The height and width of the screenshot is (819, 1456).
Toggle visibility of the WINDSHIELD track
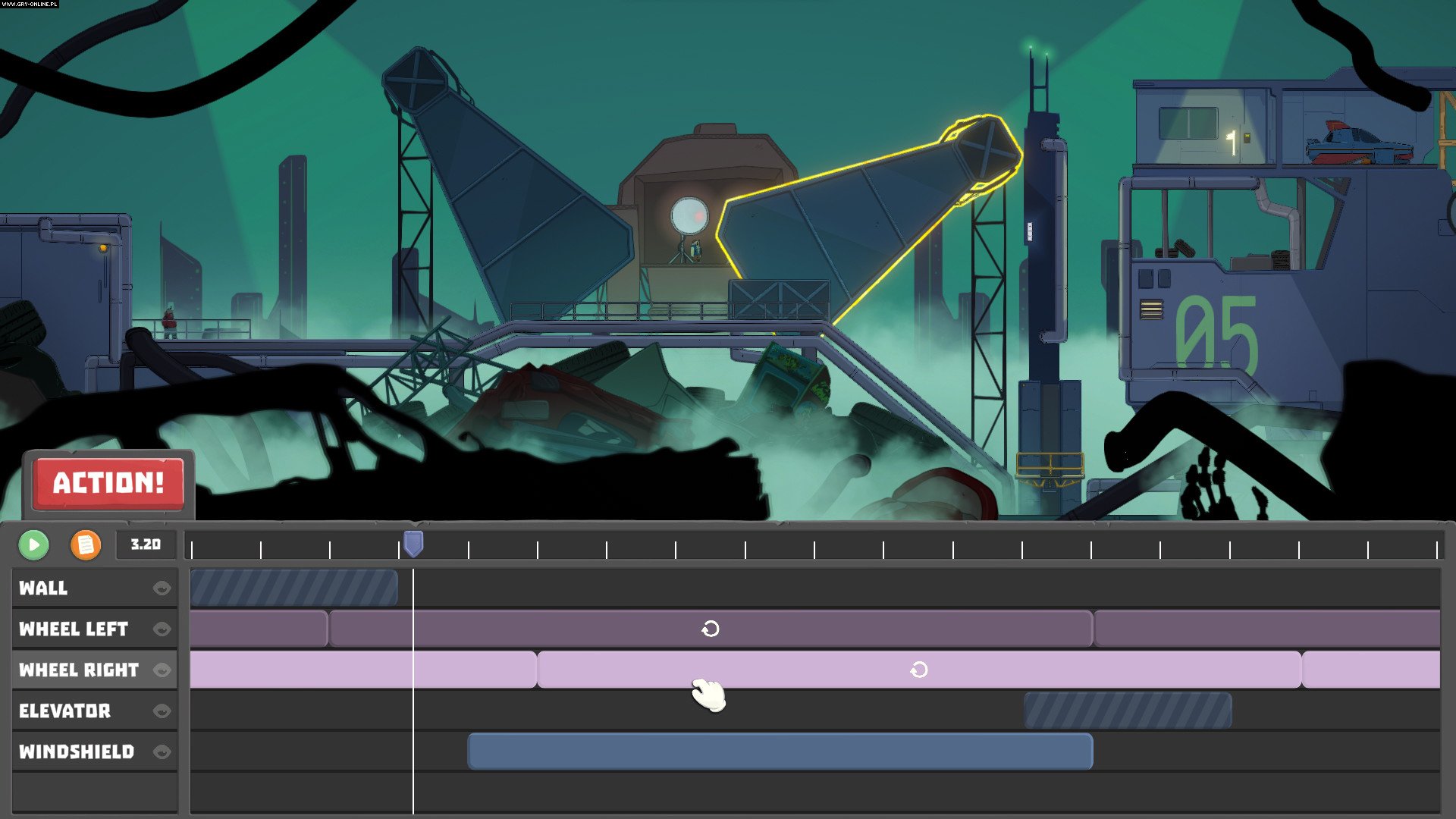(x=162, y=752)
